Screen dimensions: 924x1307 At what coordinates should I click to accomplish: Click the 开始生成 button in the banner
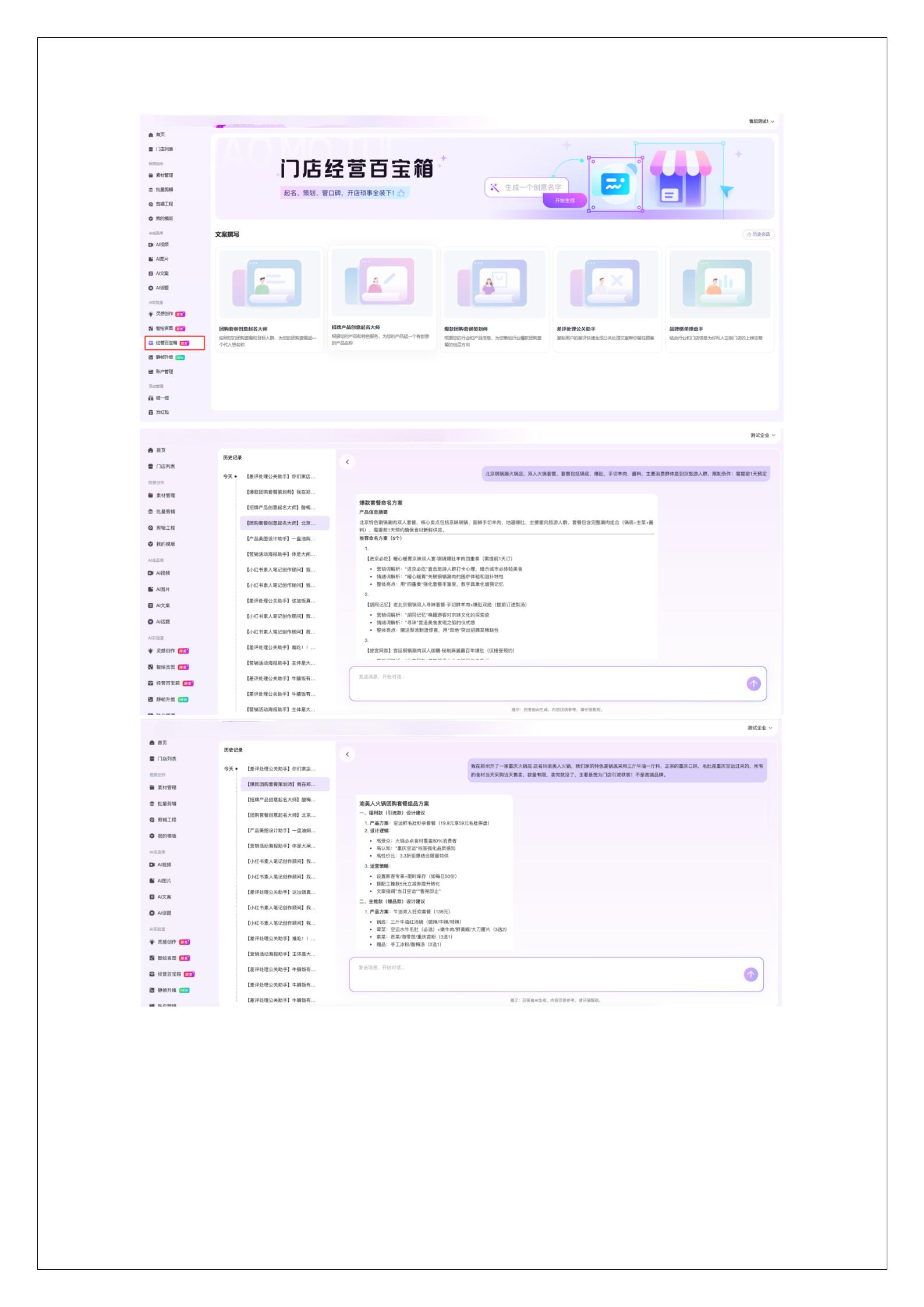pos(564,200)
